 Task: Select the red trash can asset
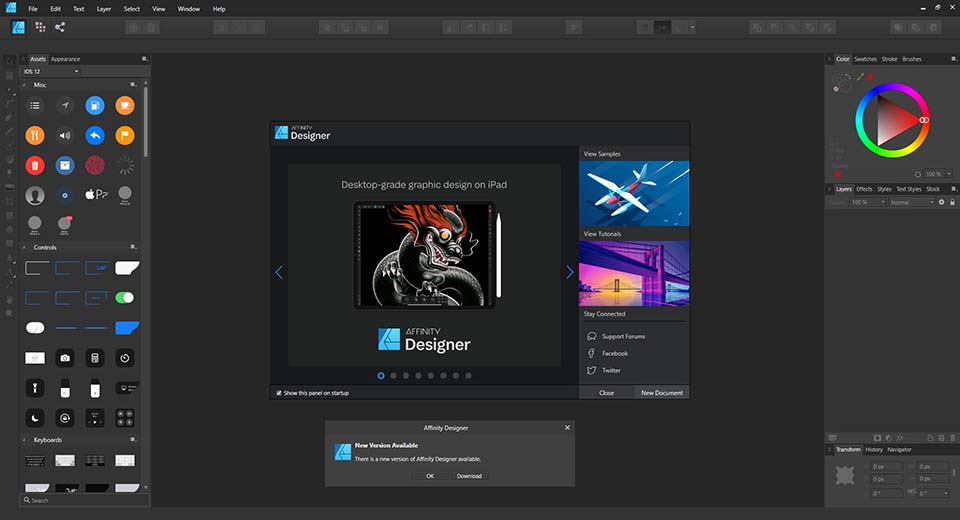pyautogui.click(x=35, y=165)
